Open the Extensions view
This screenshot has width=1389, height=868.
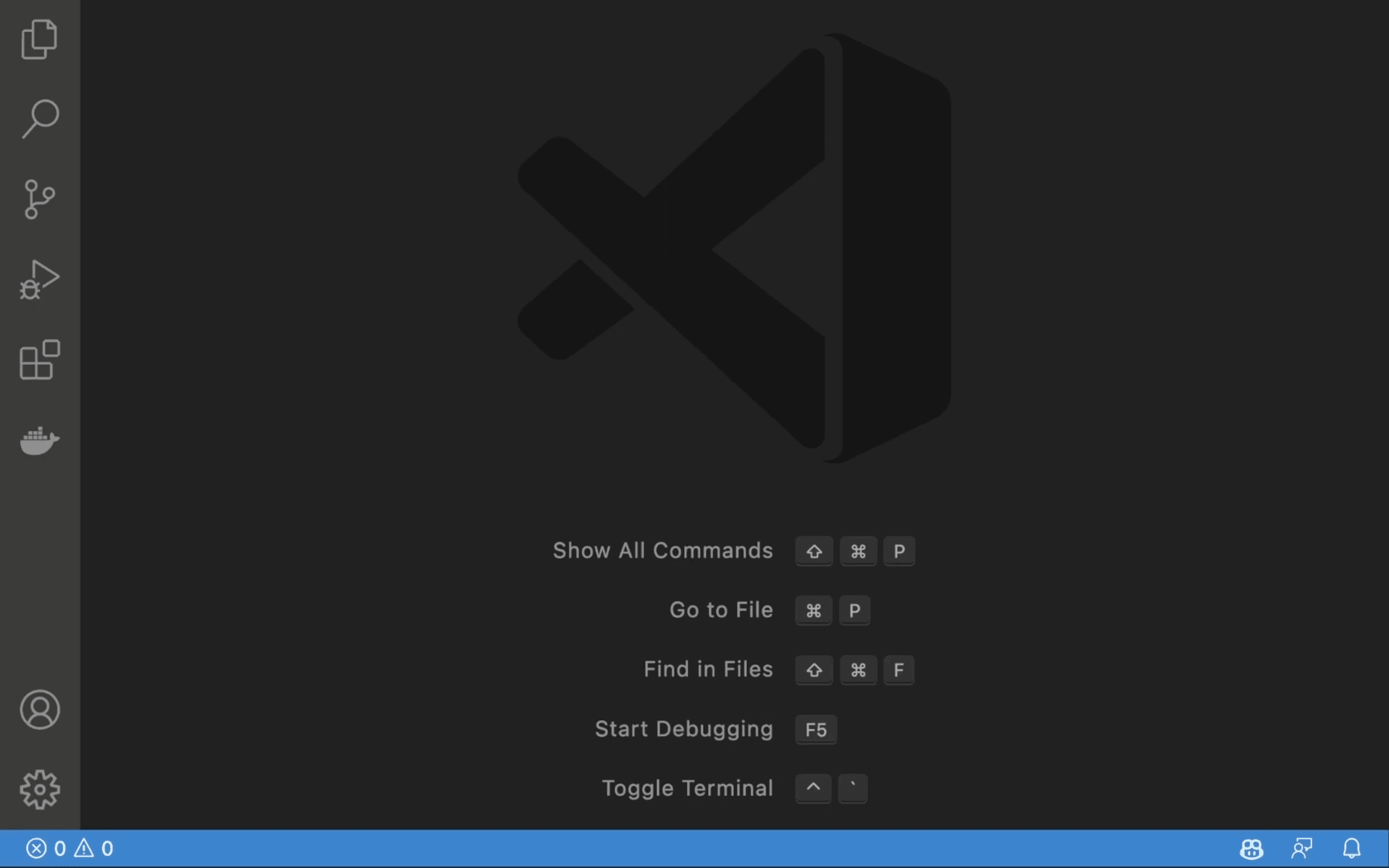(x=40, y=360)
